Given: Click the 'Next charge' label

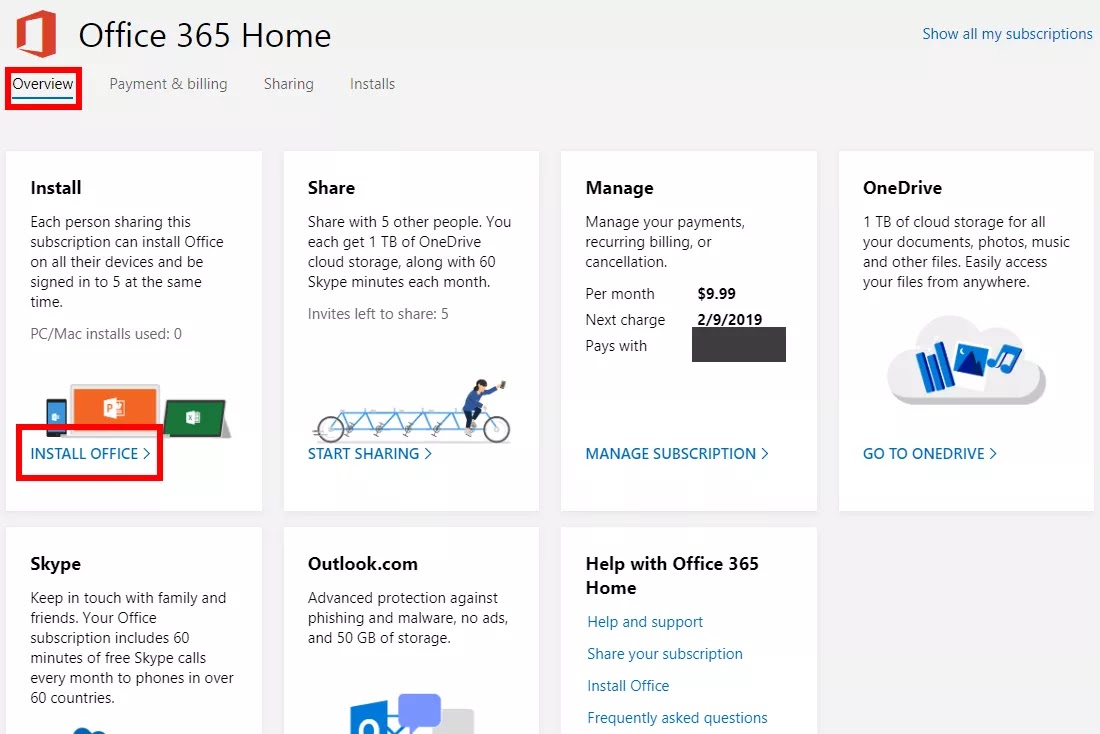Looking at the screenshot, I should click(x=625, y=320).
